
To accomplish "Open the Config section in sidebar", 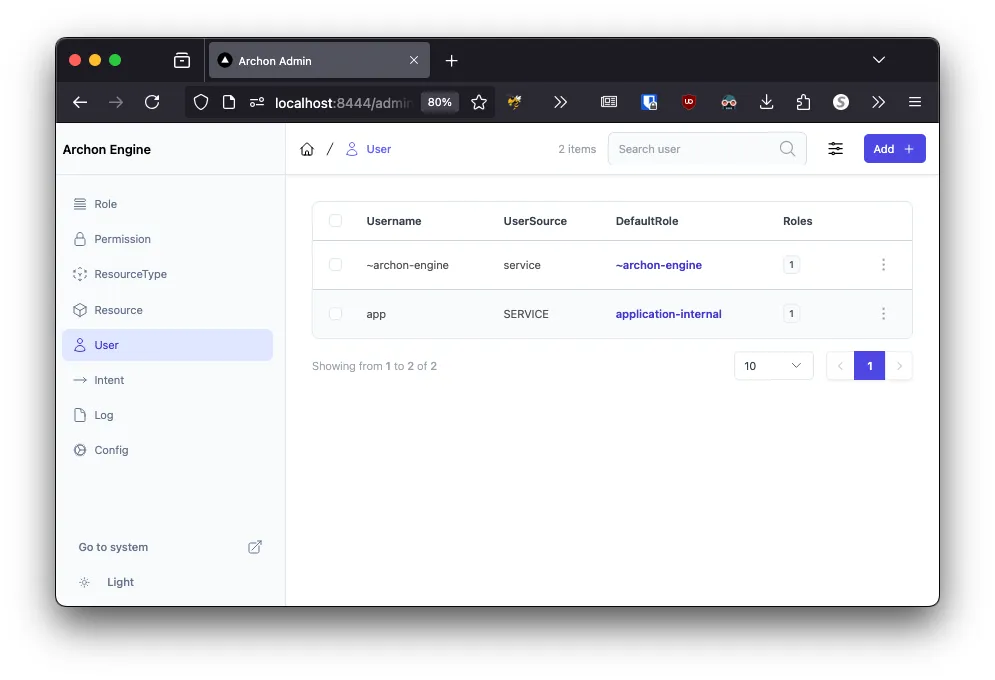I will 168,450.
